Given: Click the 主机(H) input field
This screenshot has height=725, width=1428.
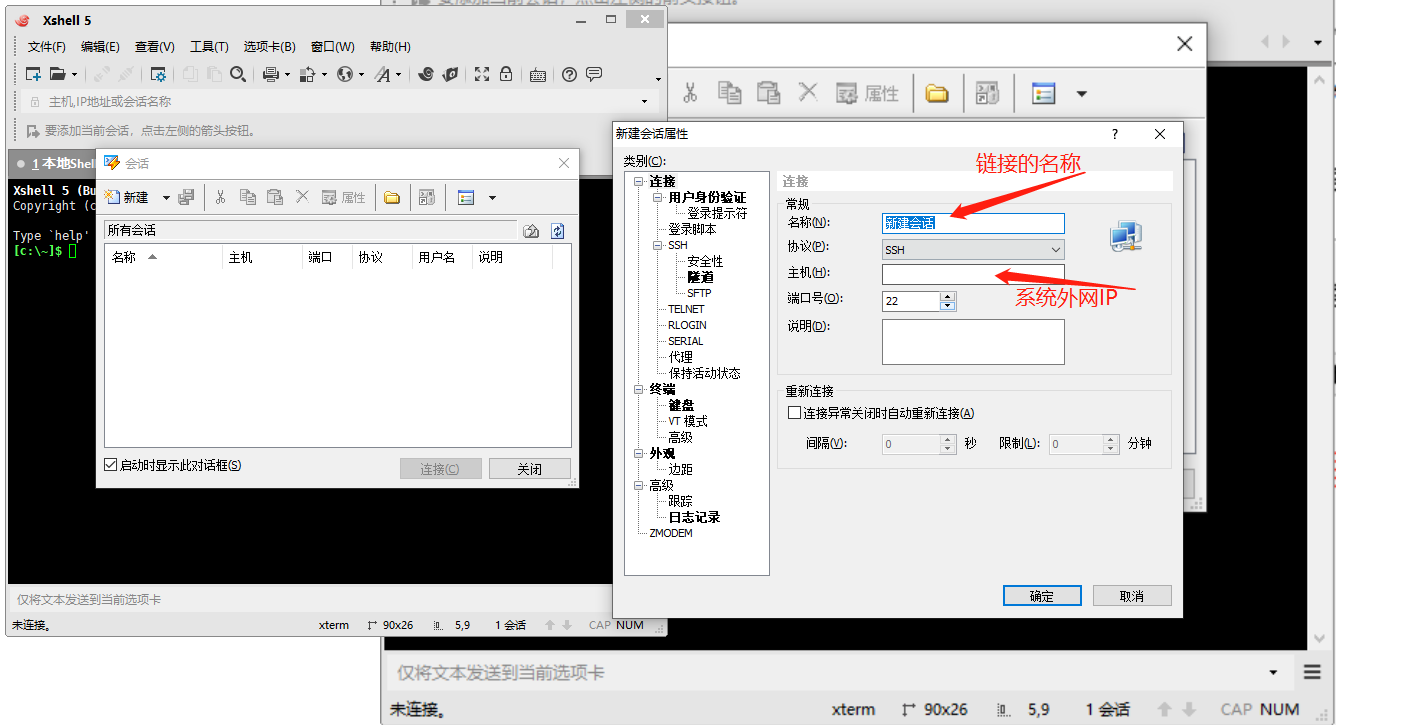Looking at the screenshot, I should tap(973, 274).
